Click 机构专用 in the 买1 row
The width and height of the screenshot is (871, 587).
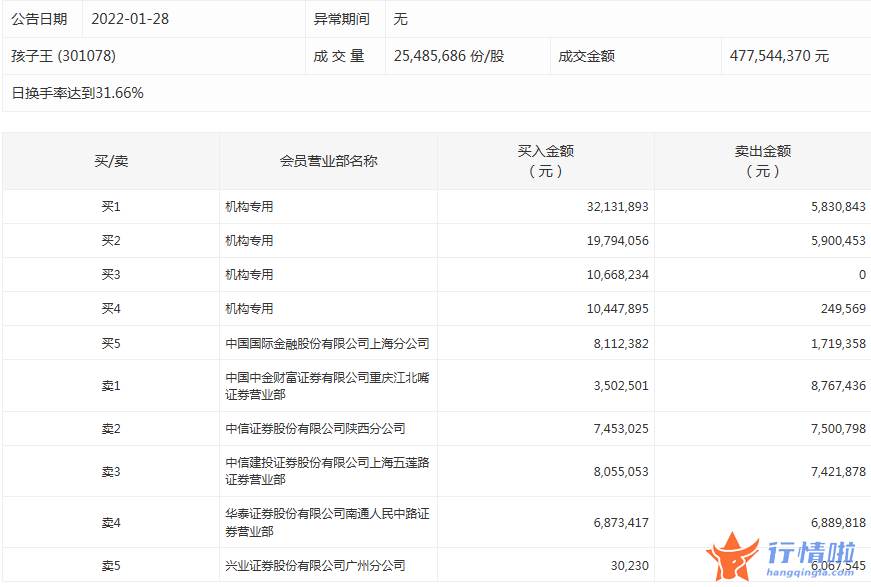click(249, 207)
